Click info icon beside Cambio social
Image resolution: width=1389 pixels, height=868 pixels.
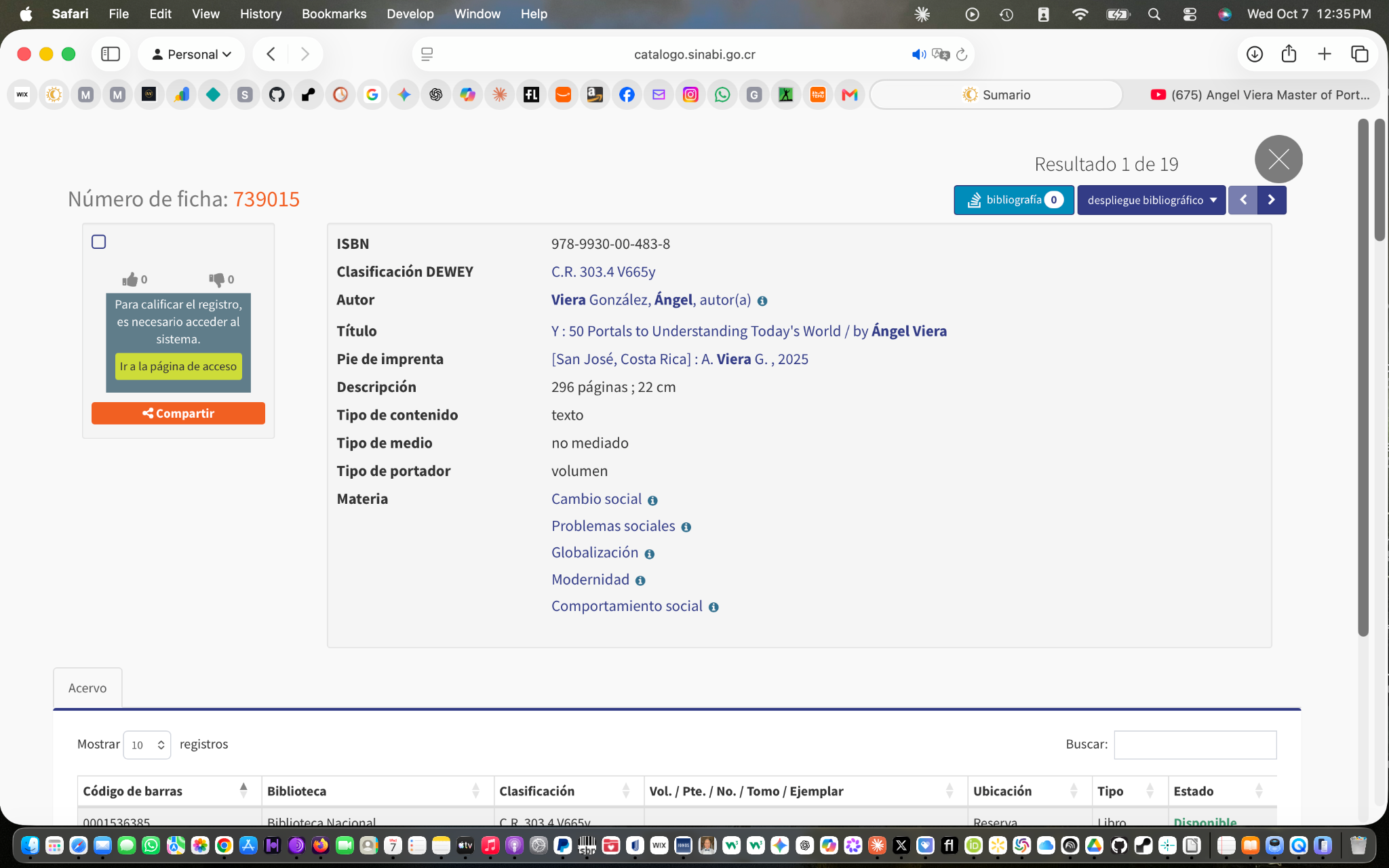pyautogui.click(x=652, y=500)
